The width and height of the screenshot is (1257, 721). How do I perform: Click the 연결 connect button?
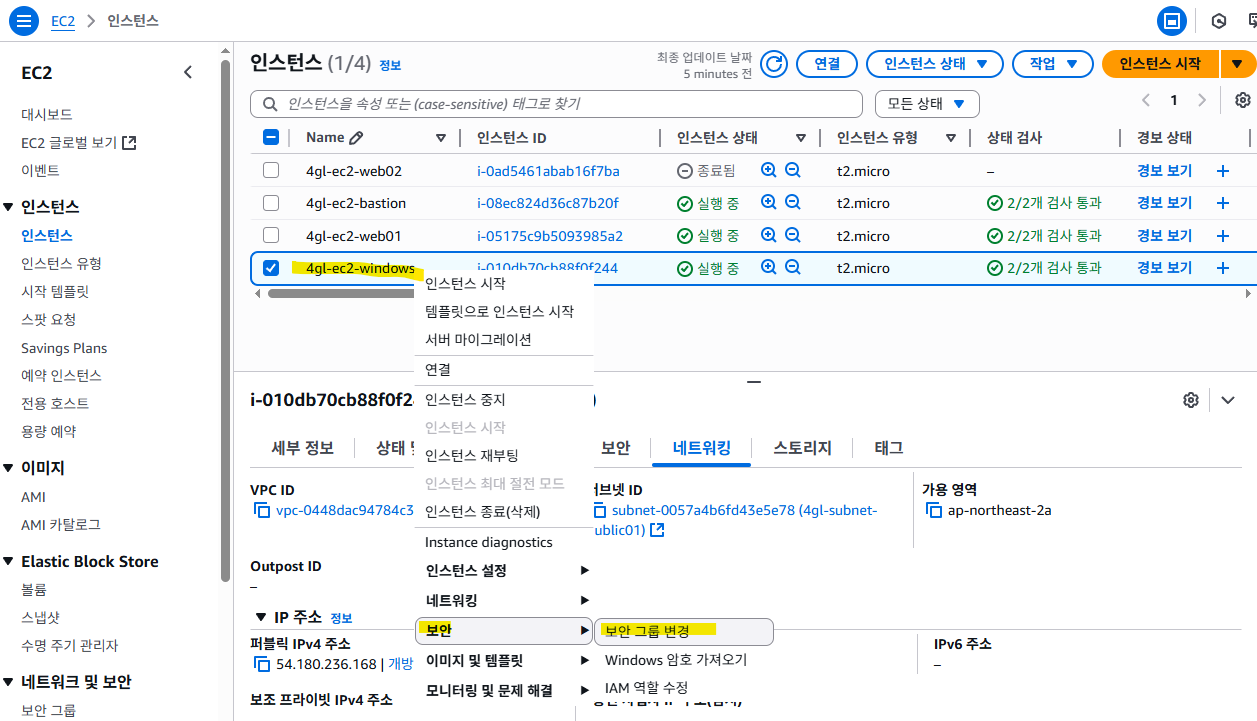point(827,64)
